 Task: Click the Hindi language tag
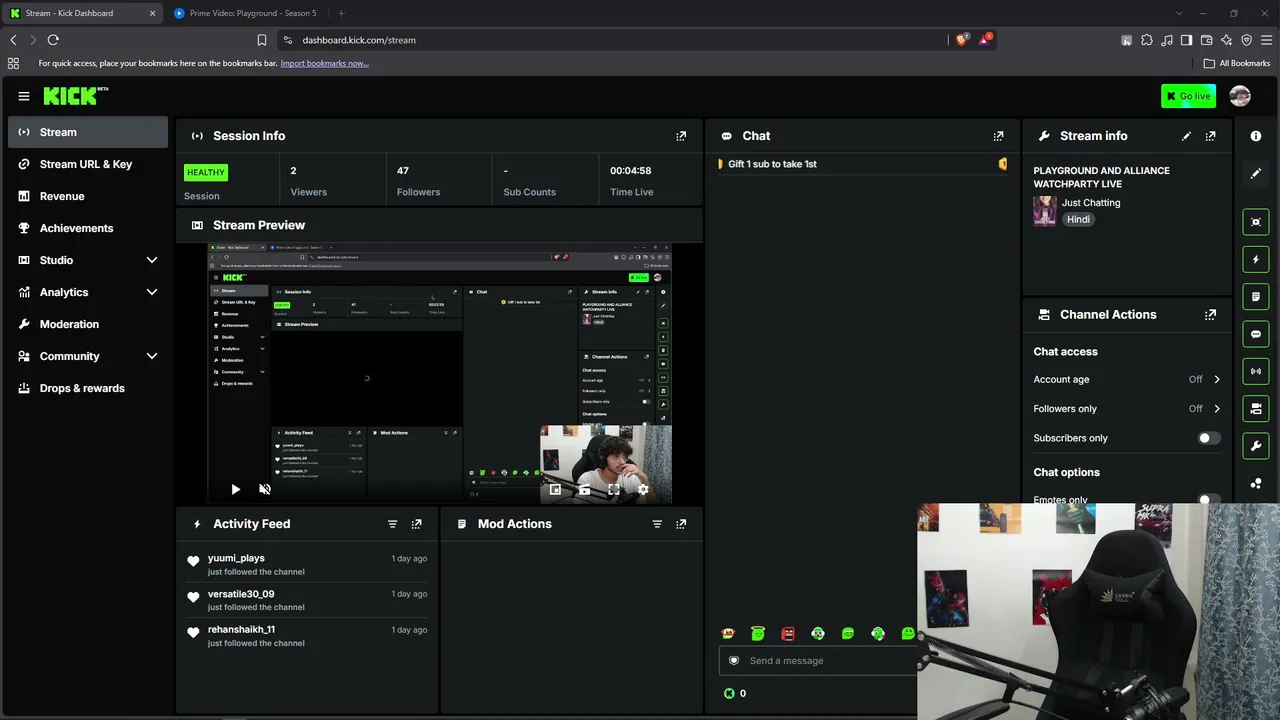coord(1078,220)
